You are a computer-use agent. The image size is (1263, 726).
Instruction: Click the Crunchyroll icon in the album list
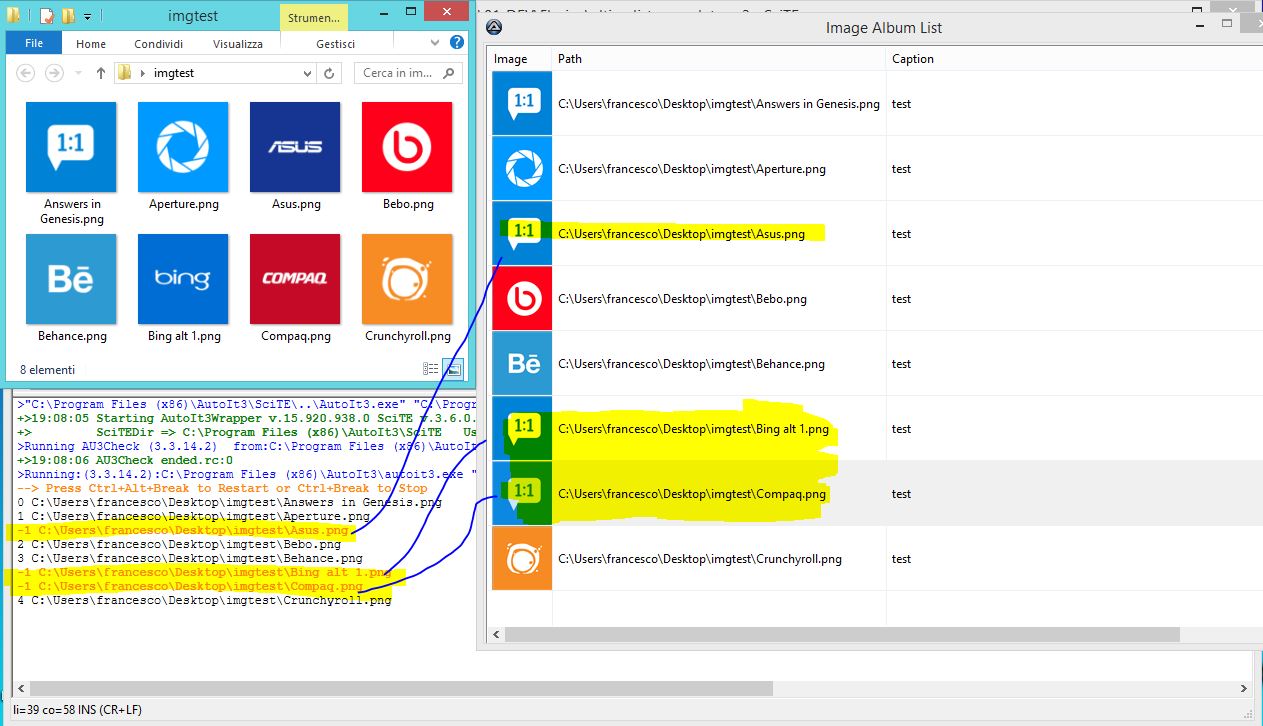522,558
